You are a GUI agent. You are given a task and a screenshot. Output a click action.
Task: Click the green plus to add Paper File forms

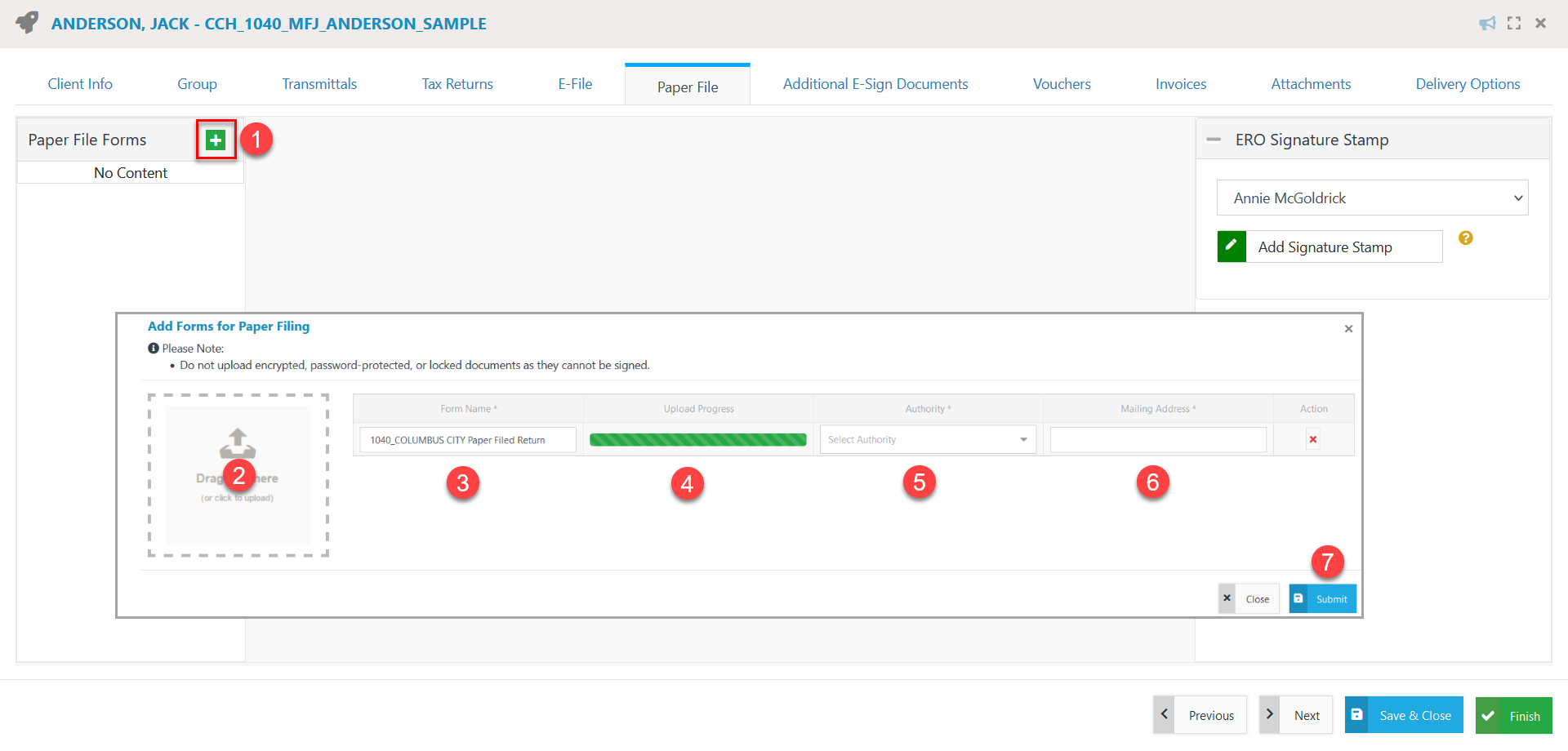215,140
